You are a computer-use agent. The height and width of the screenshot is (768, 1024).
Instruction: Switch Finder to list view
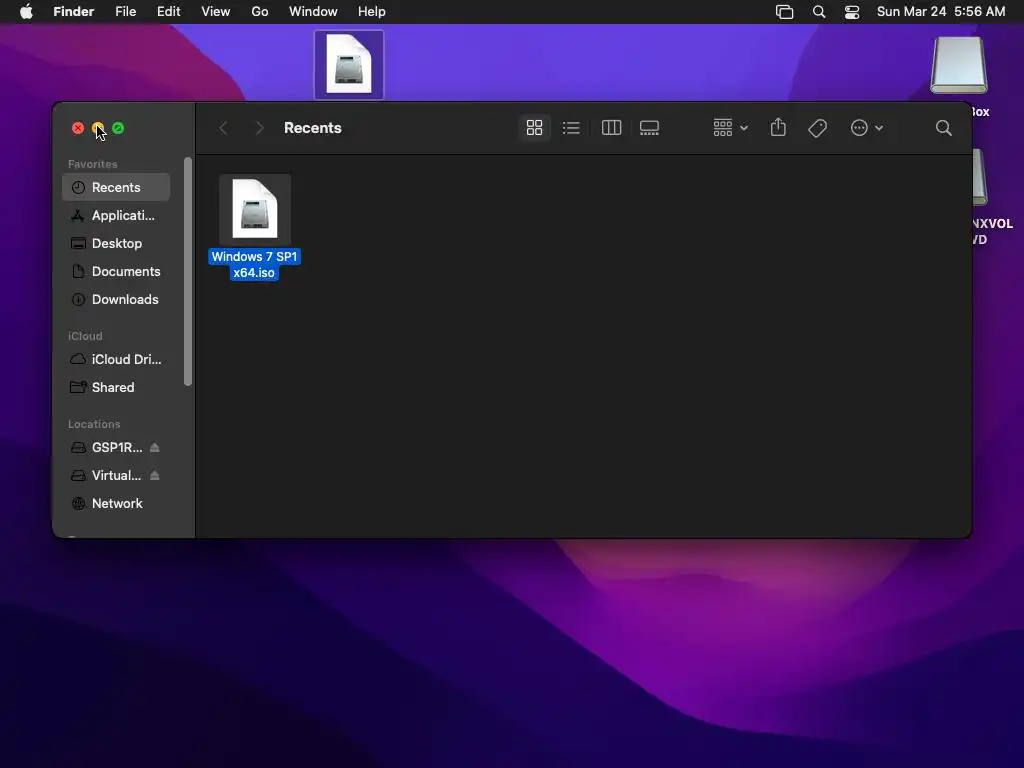(x=571, y=128)
